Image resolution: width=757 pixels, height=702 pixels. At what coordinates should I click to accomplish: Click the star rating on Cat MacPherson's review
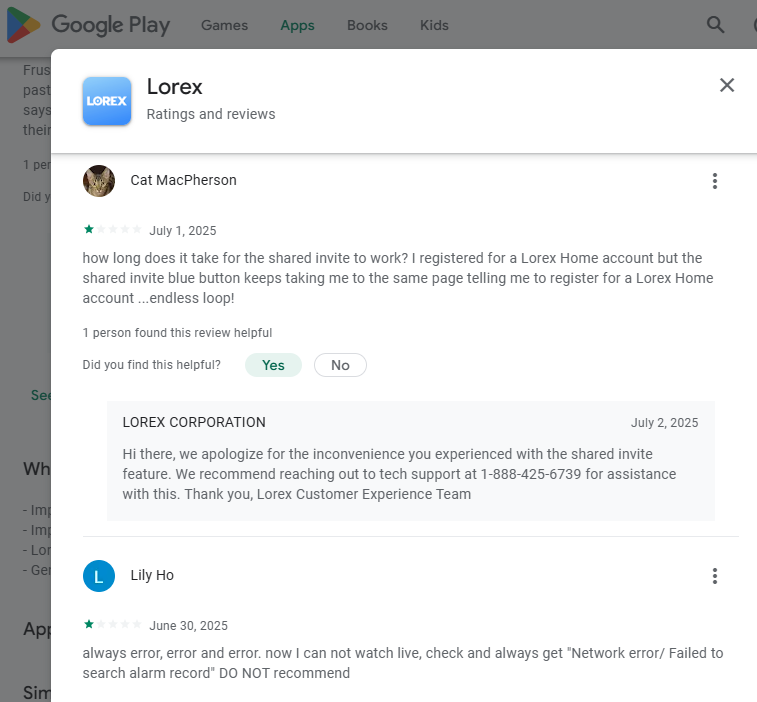click(x=112, y=229)
